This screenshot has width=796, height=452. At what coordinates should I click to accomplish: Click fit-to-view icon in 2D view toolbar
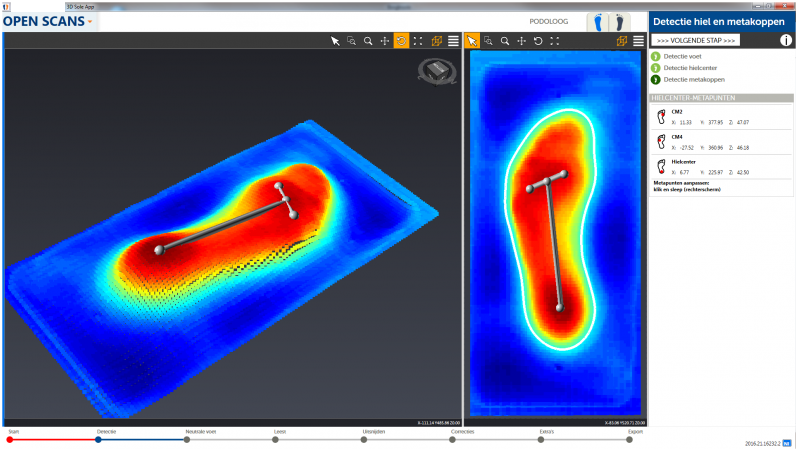(556, 41)
